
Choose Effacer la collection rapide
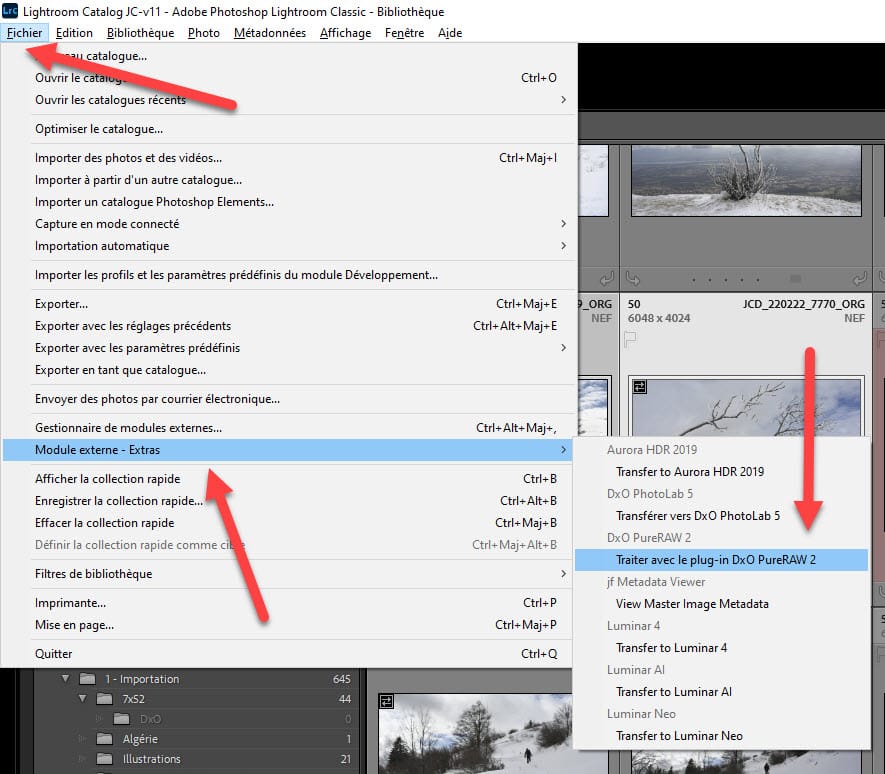[290, 523]
